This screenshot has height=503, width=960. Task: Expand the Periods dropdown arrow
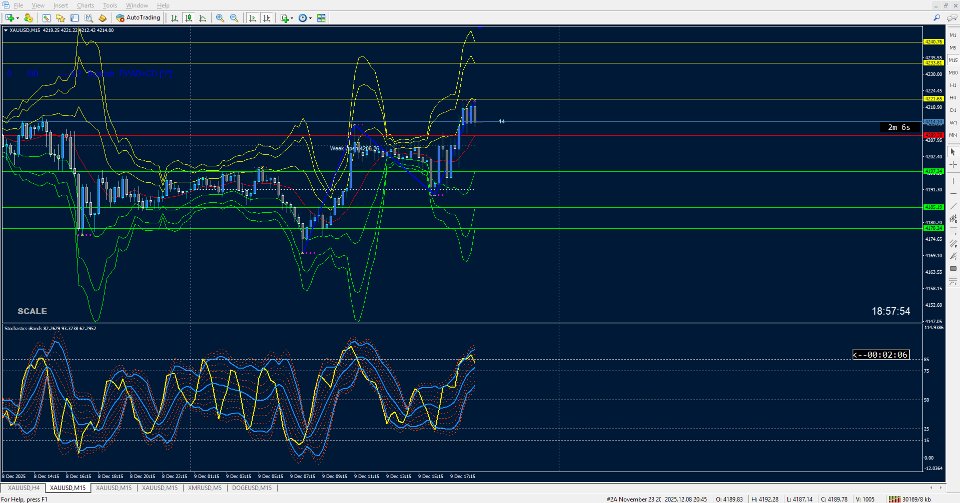click(310, 18)
